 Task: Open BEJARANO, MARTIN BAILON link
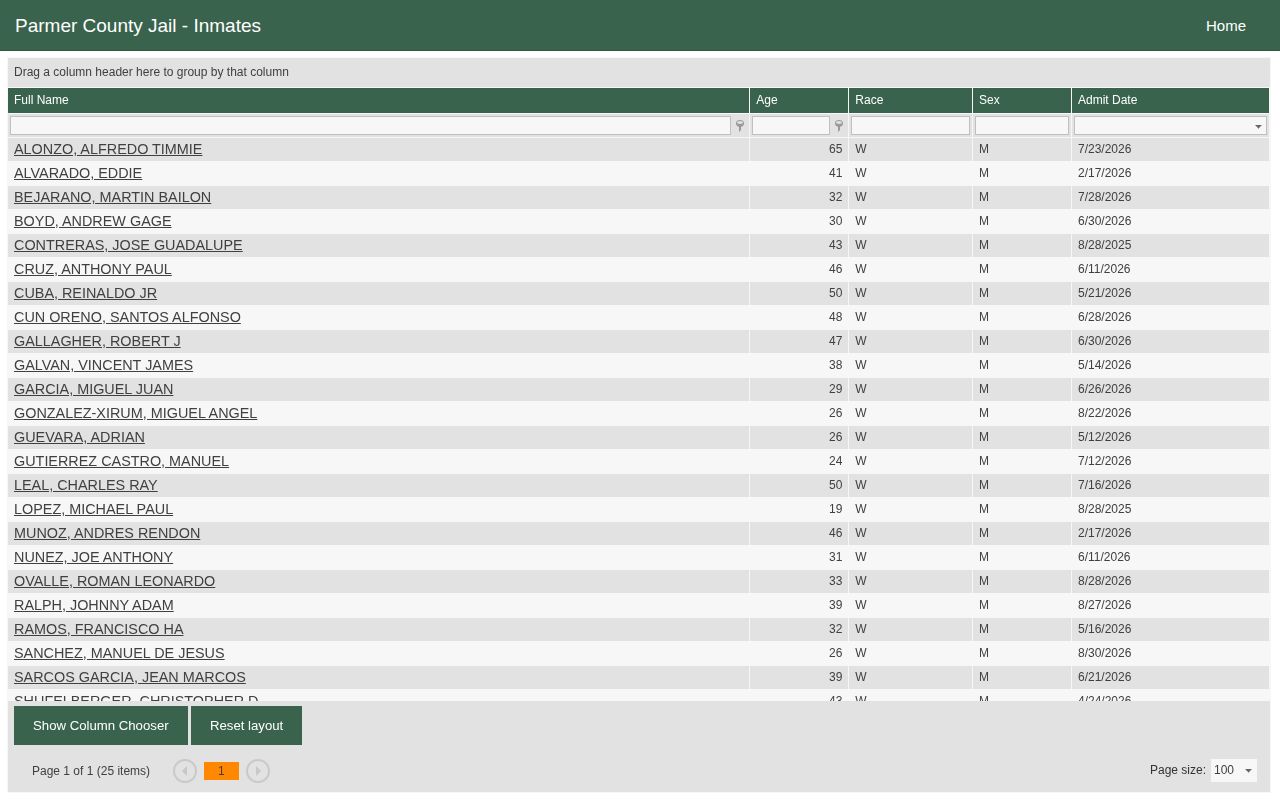[112, 197]
